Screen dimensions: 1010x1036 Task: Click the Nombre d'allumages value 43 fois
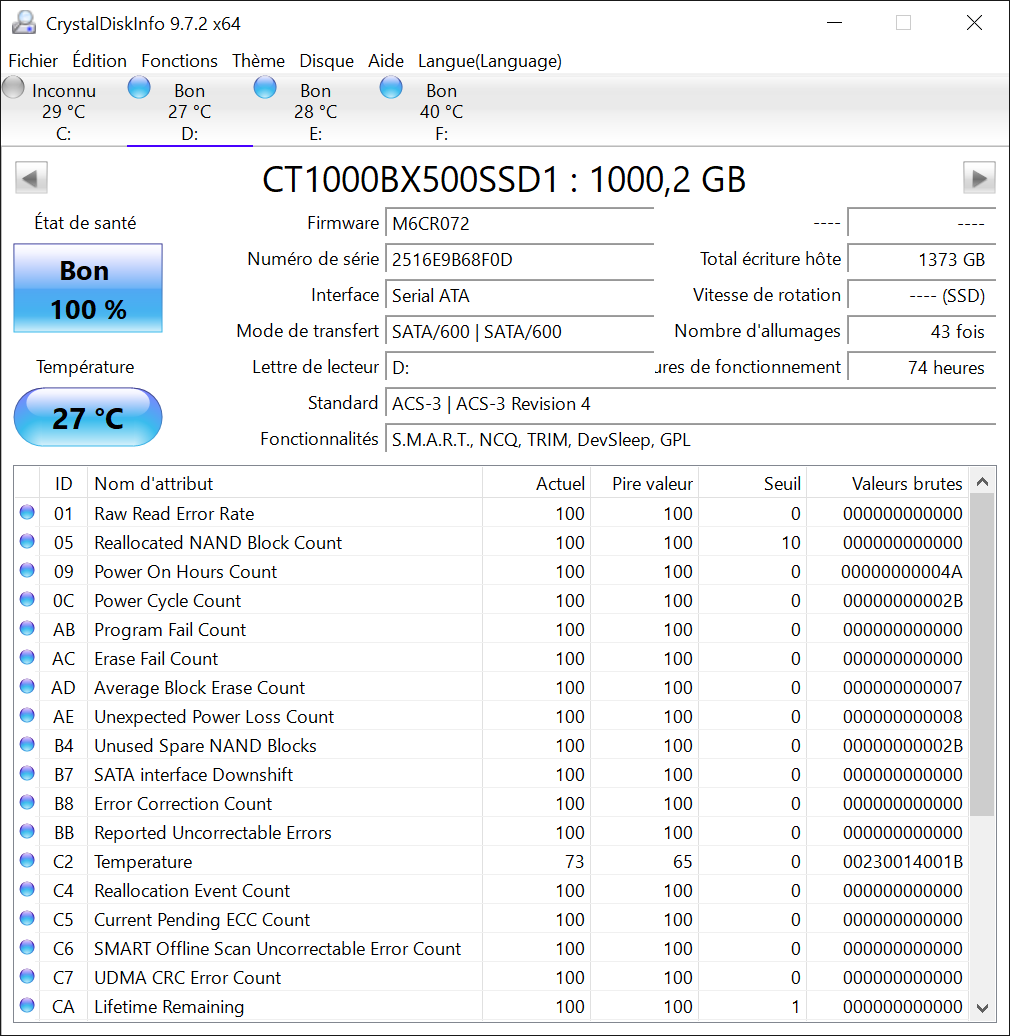(921, 331)
